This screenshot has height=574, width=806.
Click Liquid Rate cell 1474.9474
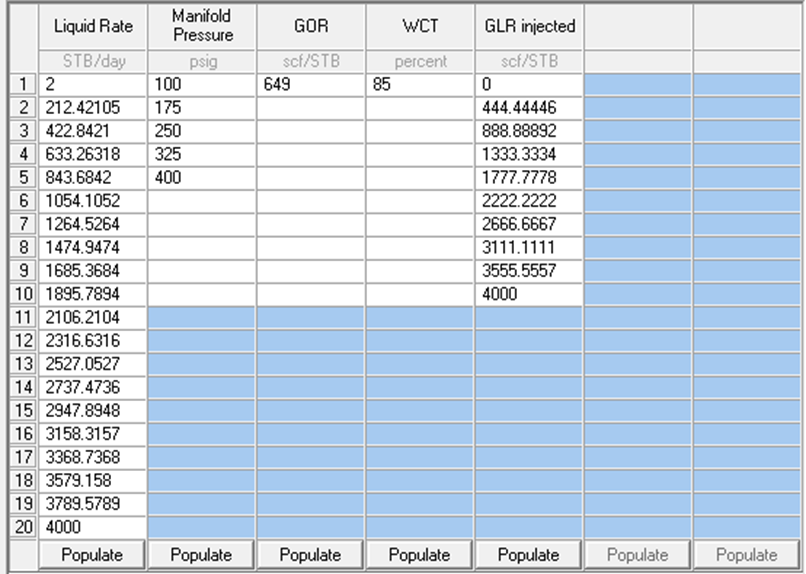coord(93,248)
